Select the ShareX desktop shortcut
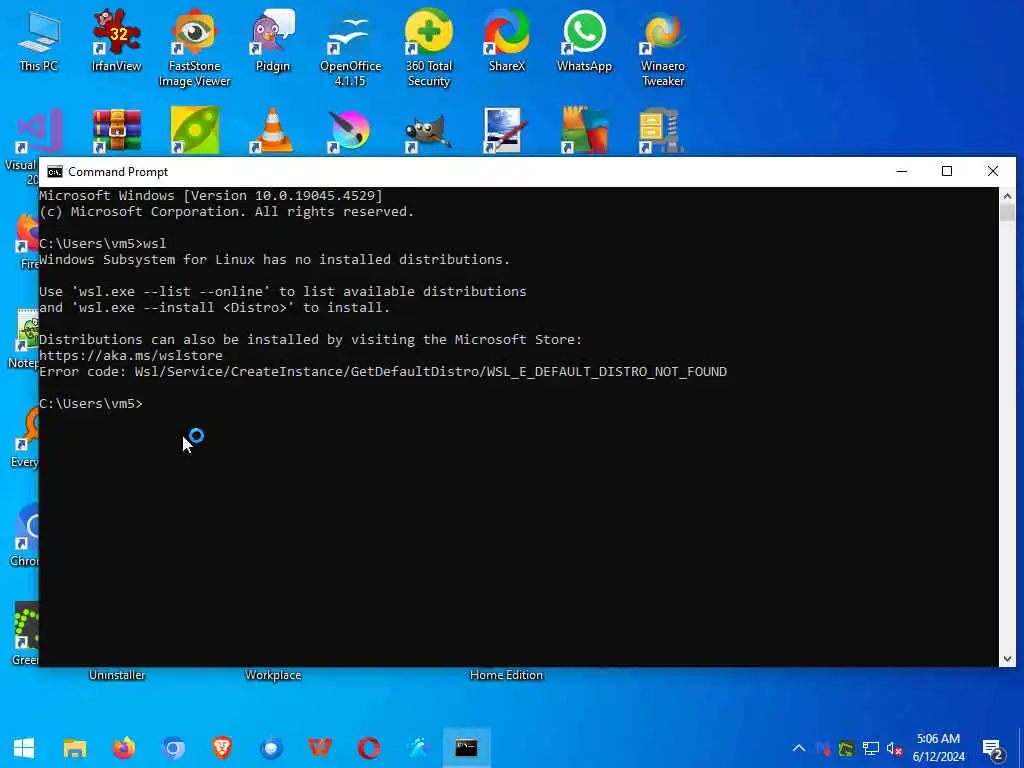Viewport: 1024px width, 768px height. tap(507, 42)
